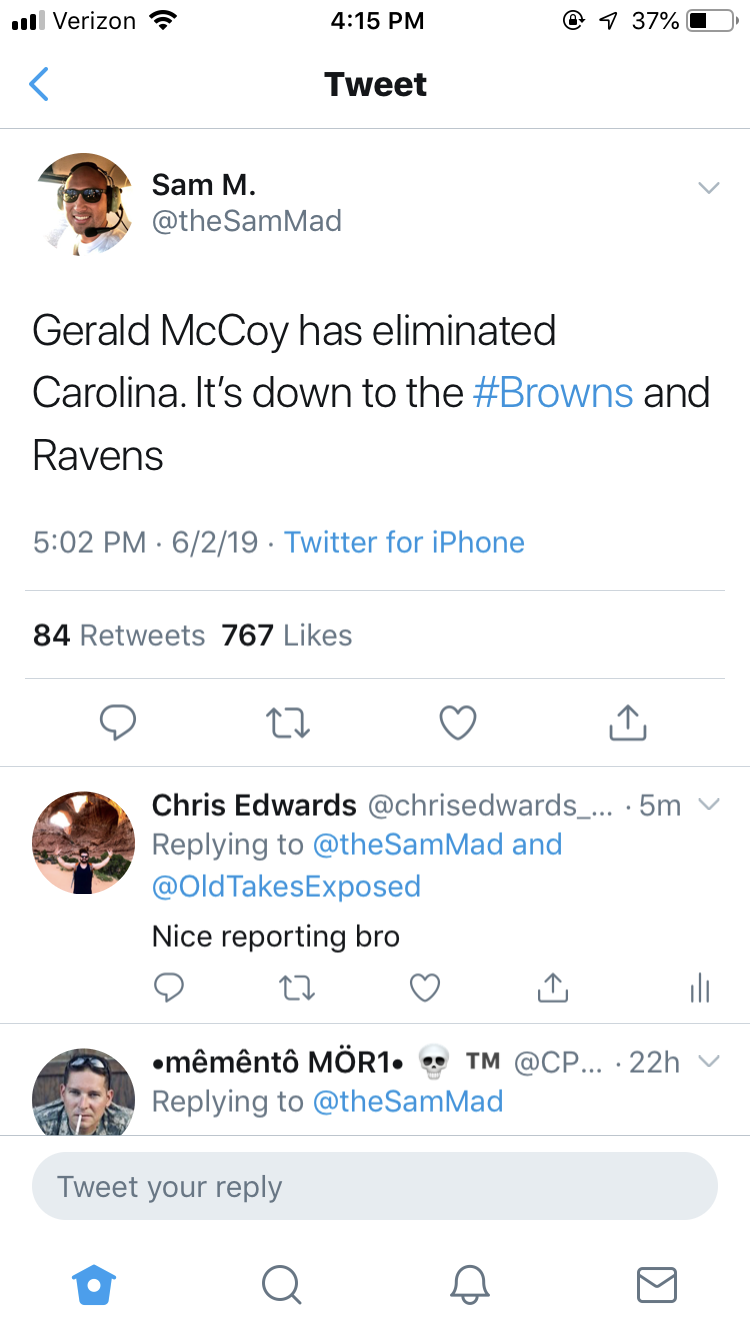Open the Messages envelope tab
The width and height of the screenshot is (750, 1334).
coord(657,1284)
